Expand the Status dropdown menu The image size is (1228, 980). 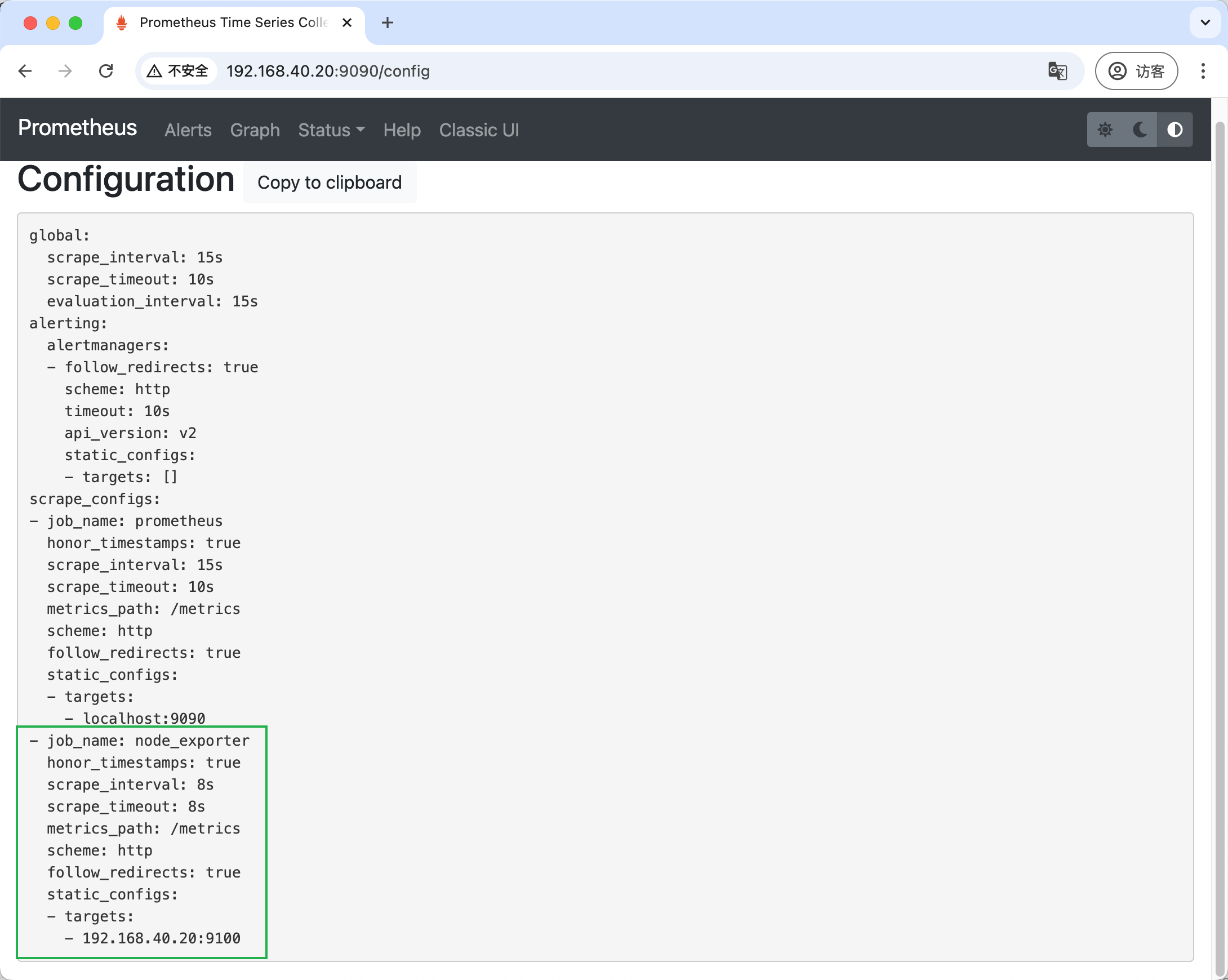pyautogui.click(x=331, y=131)
